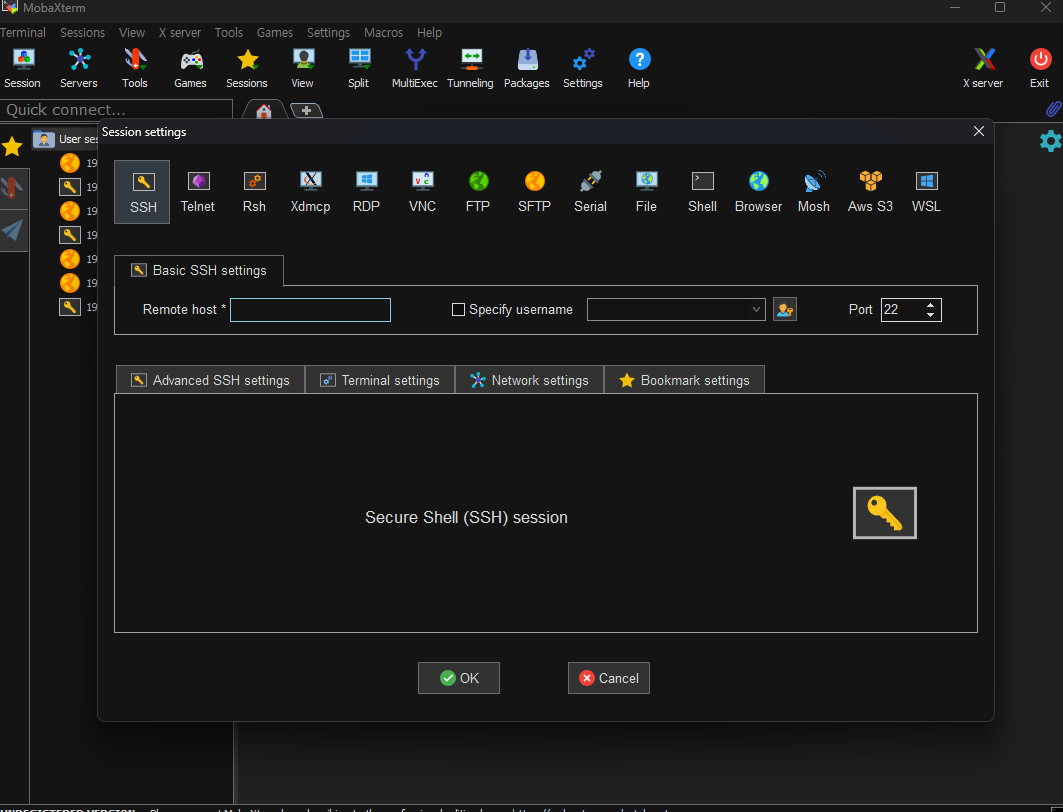The image size is (1063, 812).
Task: Open the View menu in menu bar
Action: 132,33
